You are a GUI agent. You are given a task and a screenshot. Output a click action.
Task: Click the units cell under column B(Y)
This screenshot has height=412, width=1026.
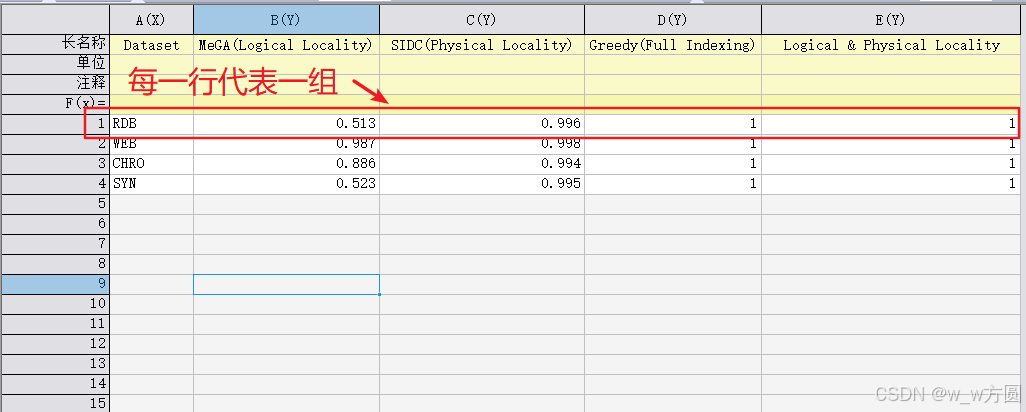pos(286,64)
